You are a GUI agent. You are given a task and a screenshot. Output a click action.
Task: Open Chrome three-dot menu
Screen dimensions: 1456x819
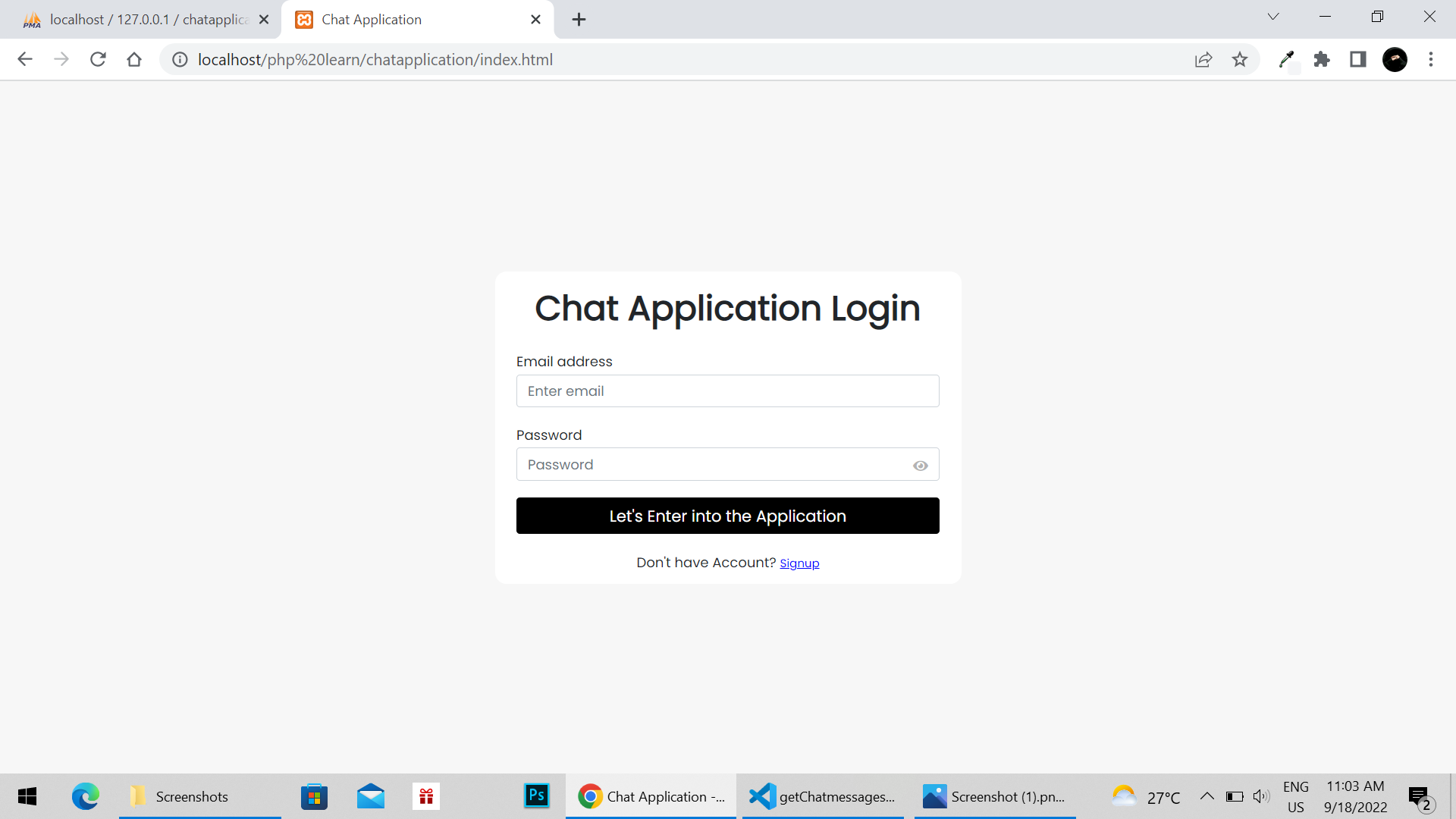point(1431,59)
